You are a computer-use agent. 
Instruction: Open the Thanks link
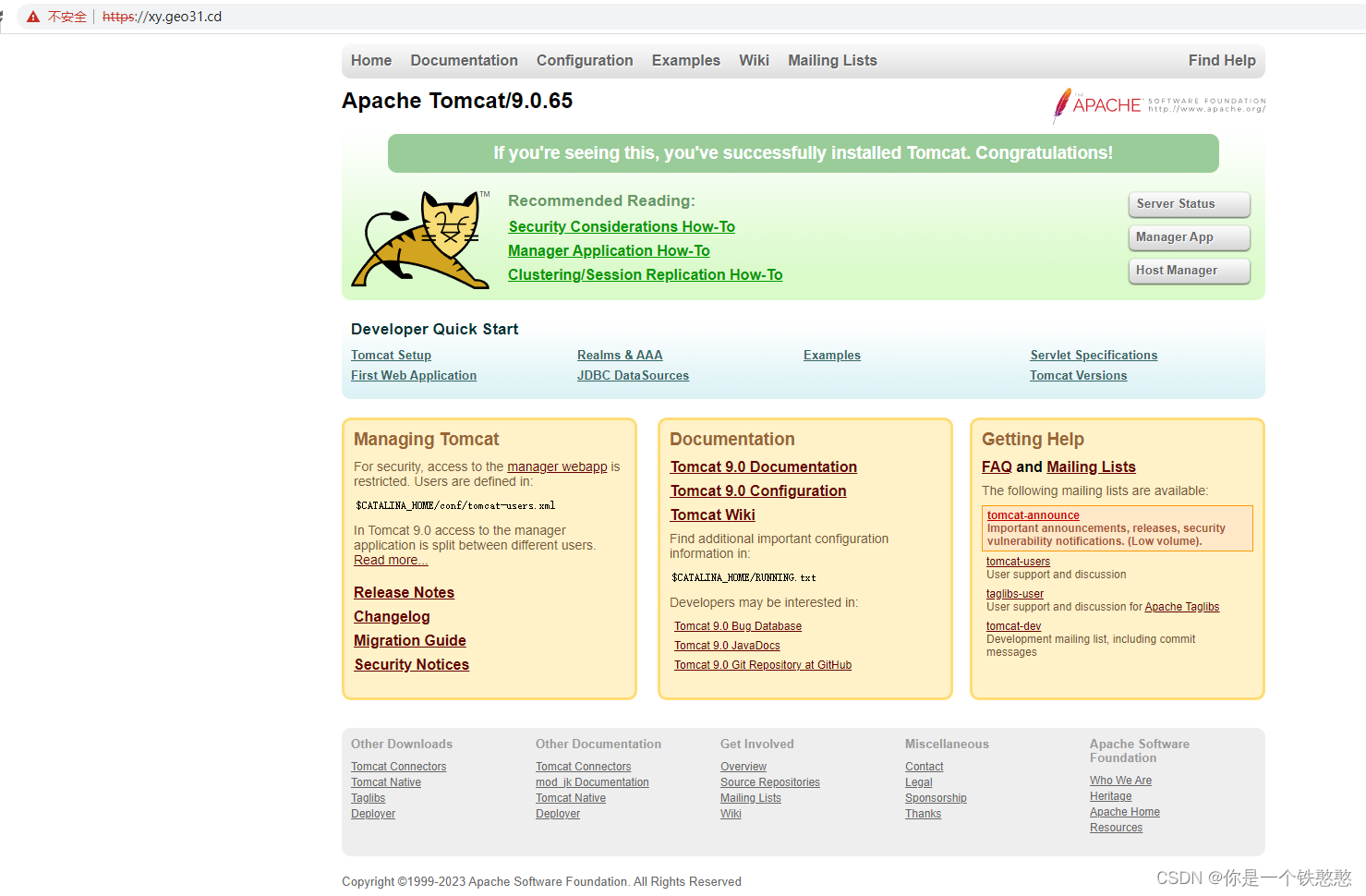[923, 814]
